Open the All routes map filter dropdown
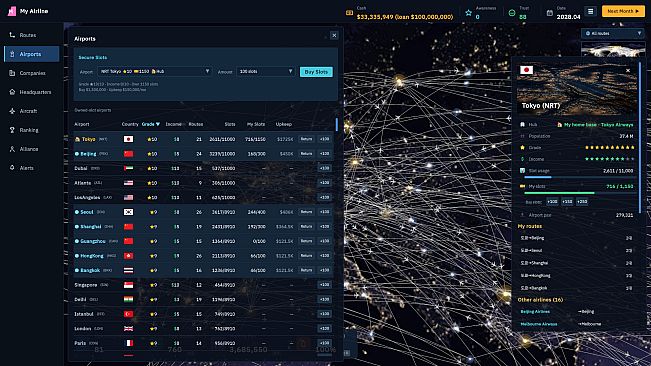 click(x=613, y=33)
